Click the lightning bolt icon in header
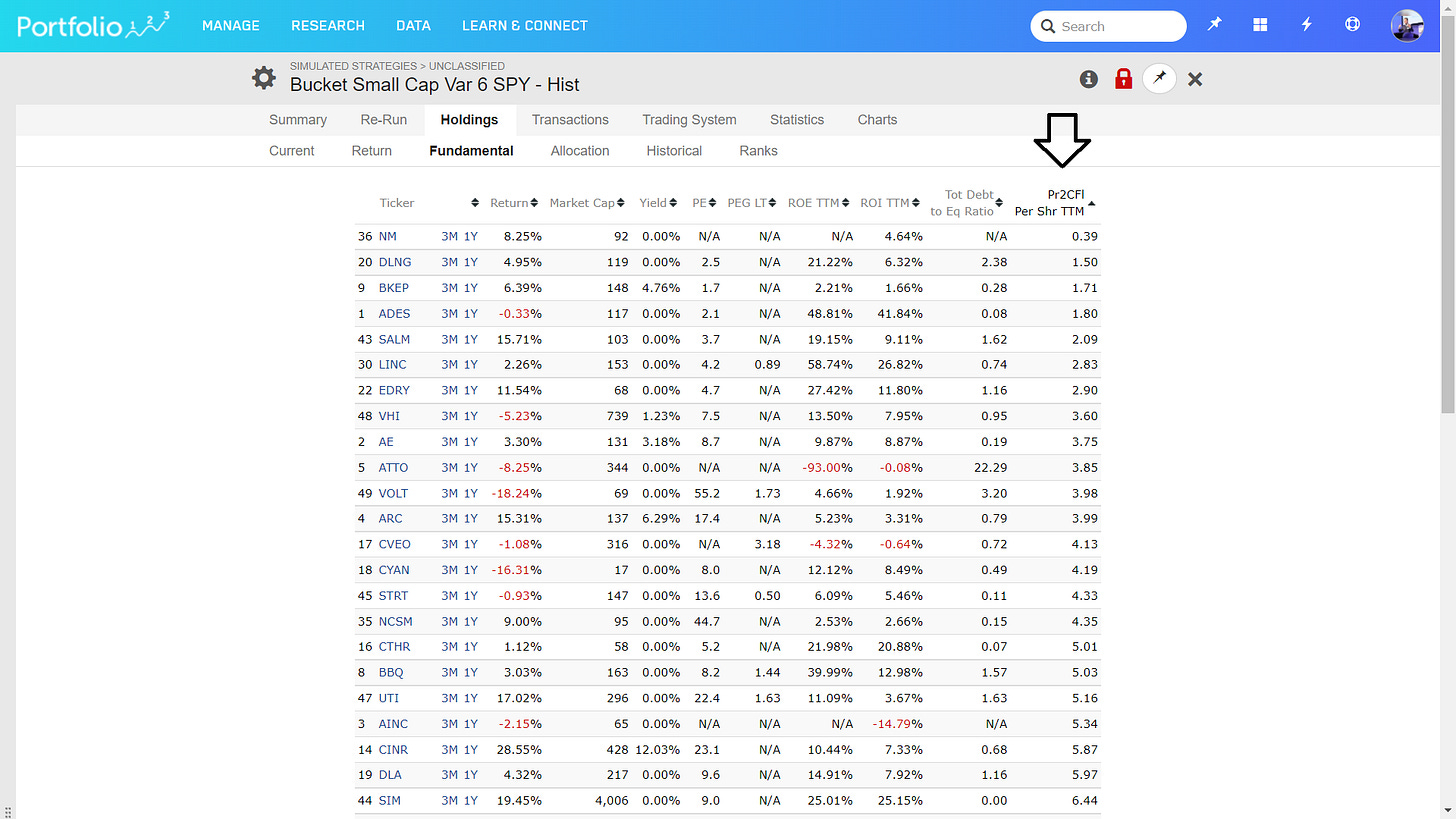Viewport: 1456px width, 819px height. coord(1306,25)
